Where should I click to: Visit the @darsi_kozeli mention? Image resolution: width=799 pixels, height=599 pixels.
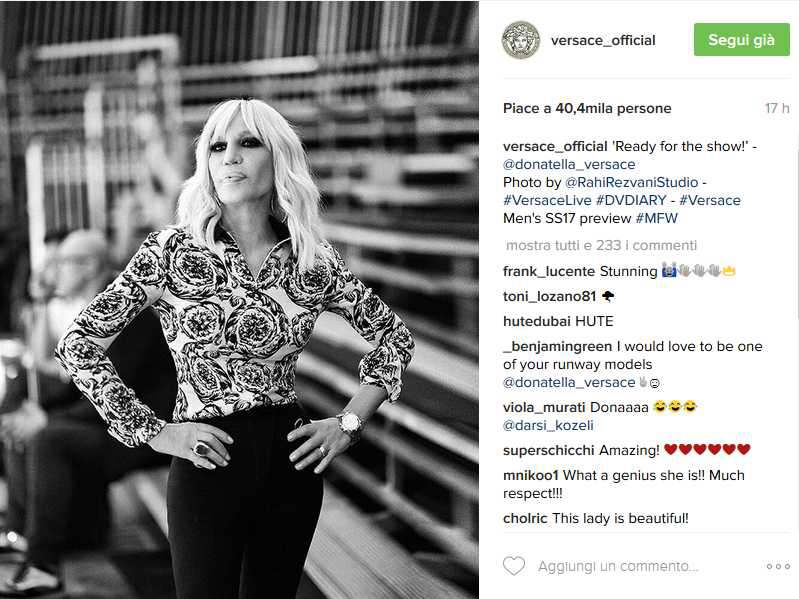coord(548,425)
